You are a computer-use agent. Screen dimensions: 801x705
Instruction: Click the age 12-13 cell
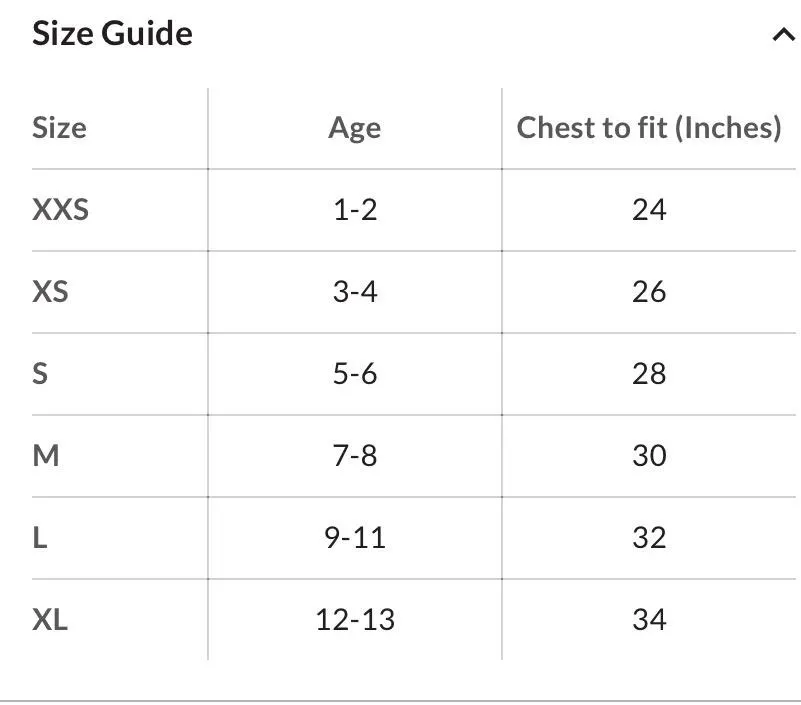point(354,620)
